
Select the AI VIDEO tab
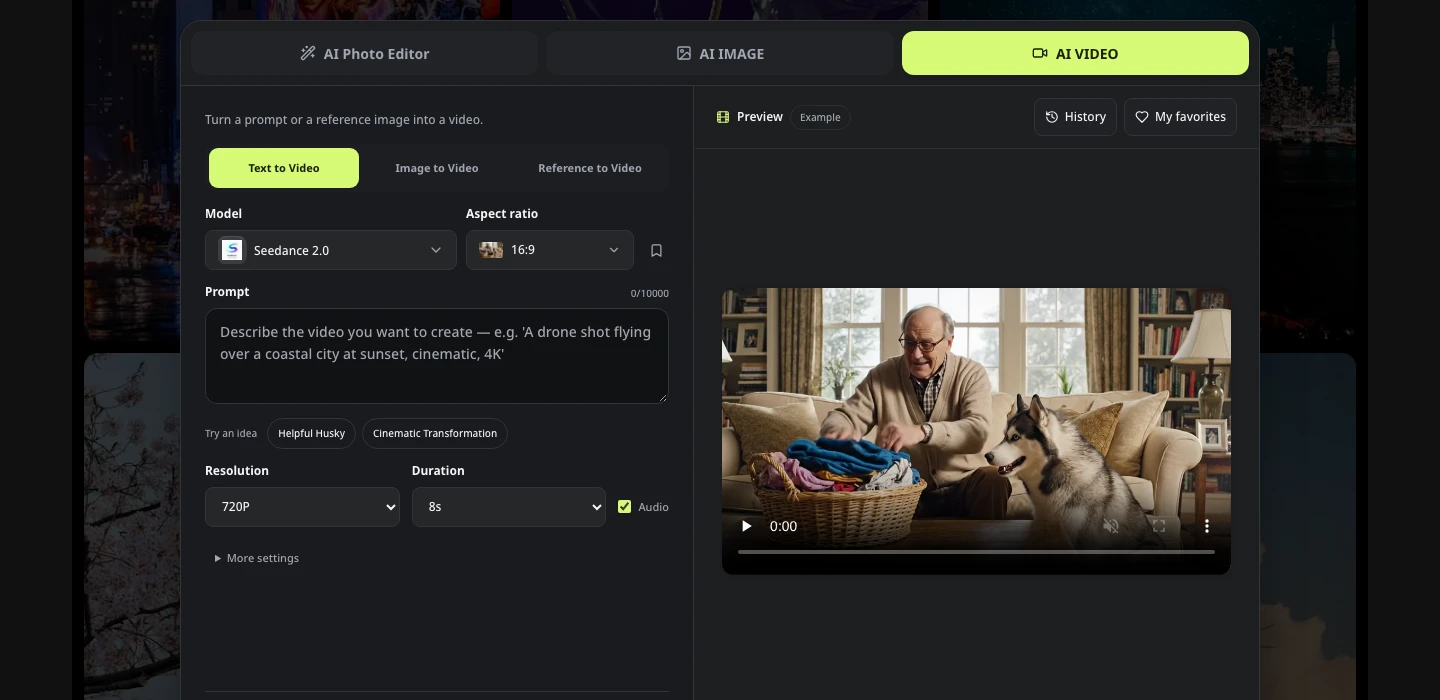(1075, 53)
